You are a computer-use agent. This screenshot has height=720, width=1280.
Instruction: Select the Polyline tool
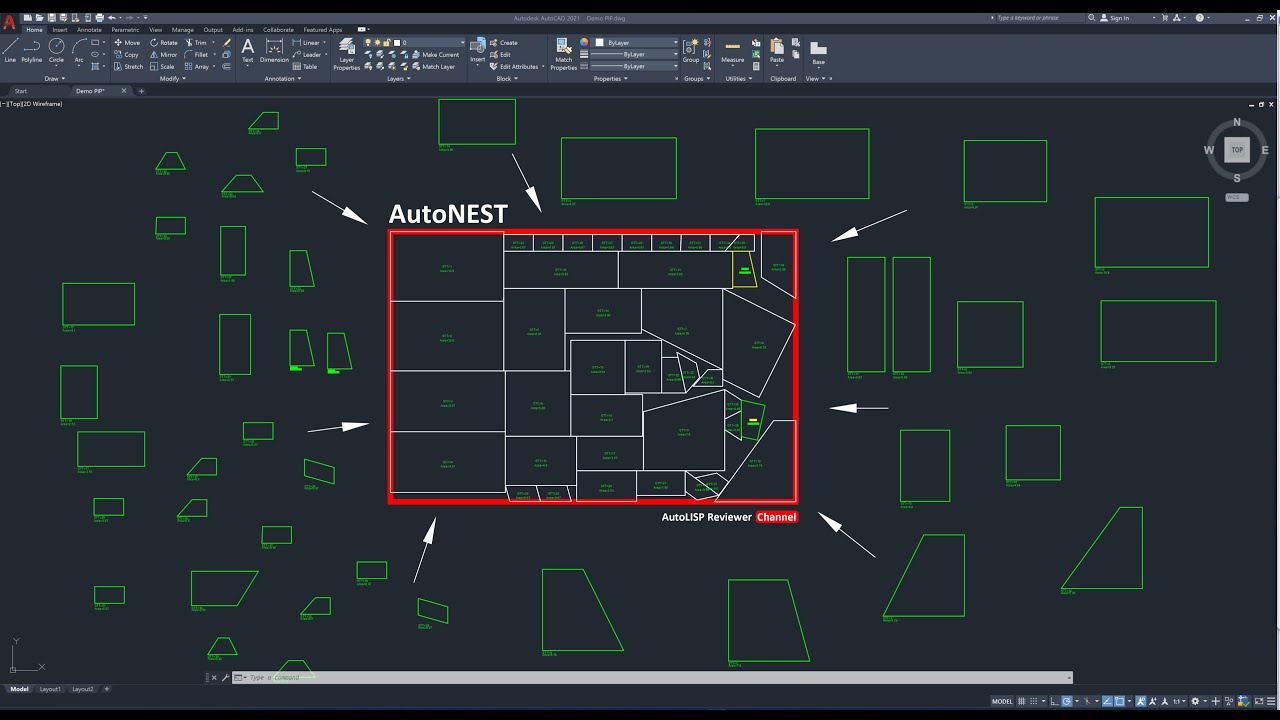(x=32, y=50)
